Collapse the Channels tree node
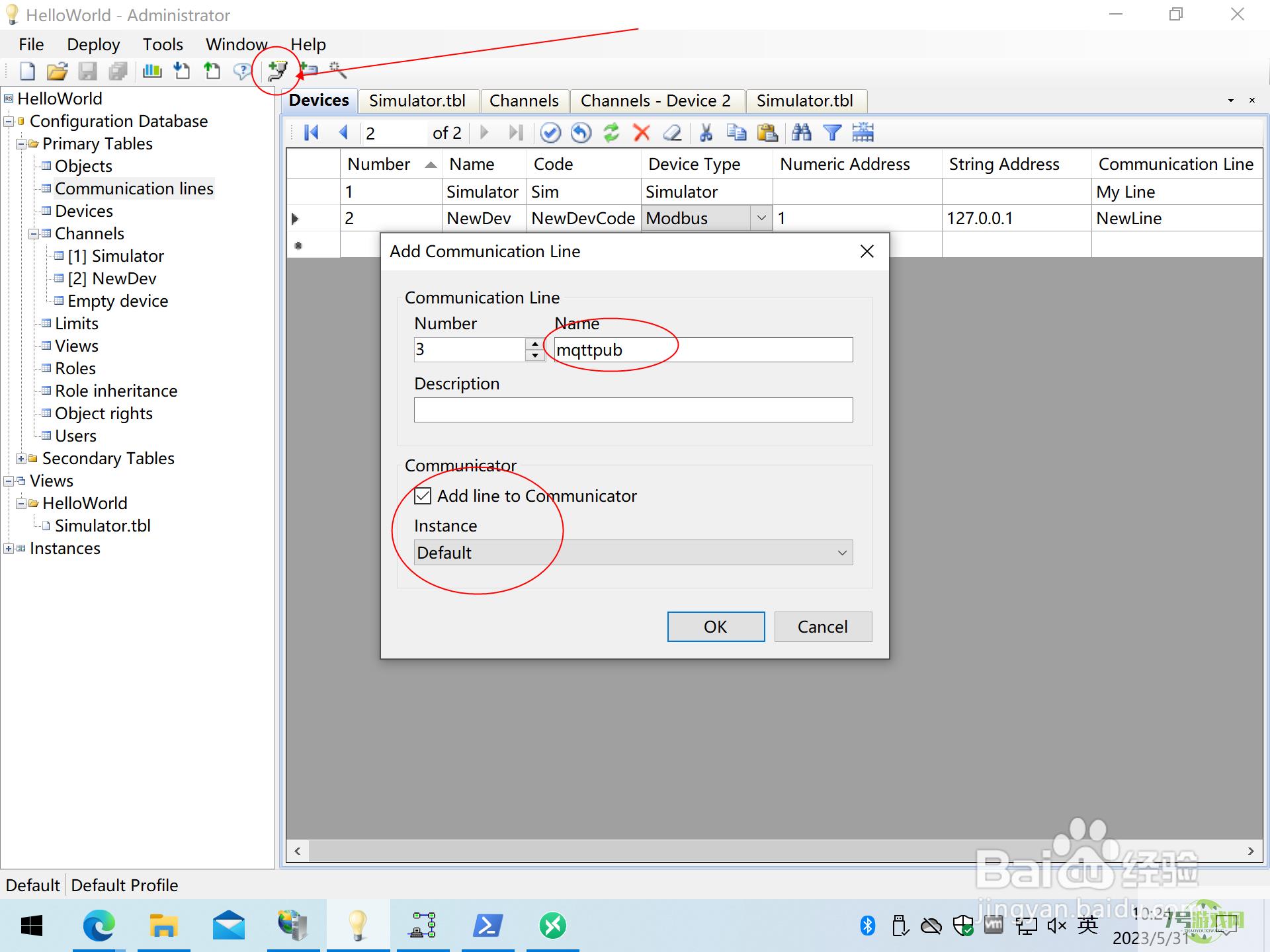Viewport: 1270px width, 952px height. pos(34,234)
